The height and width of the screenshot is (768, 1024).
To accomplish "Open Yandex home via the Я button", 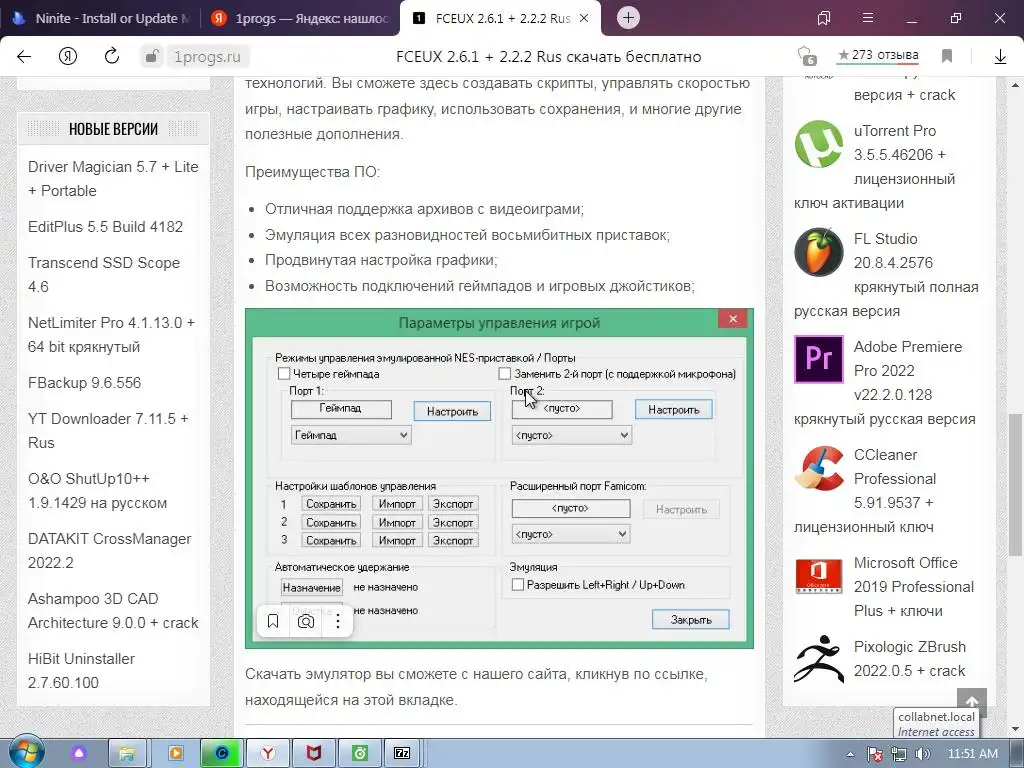I will point(68,57).
